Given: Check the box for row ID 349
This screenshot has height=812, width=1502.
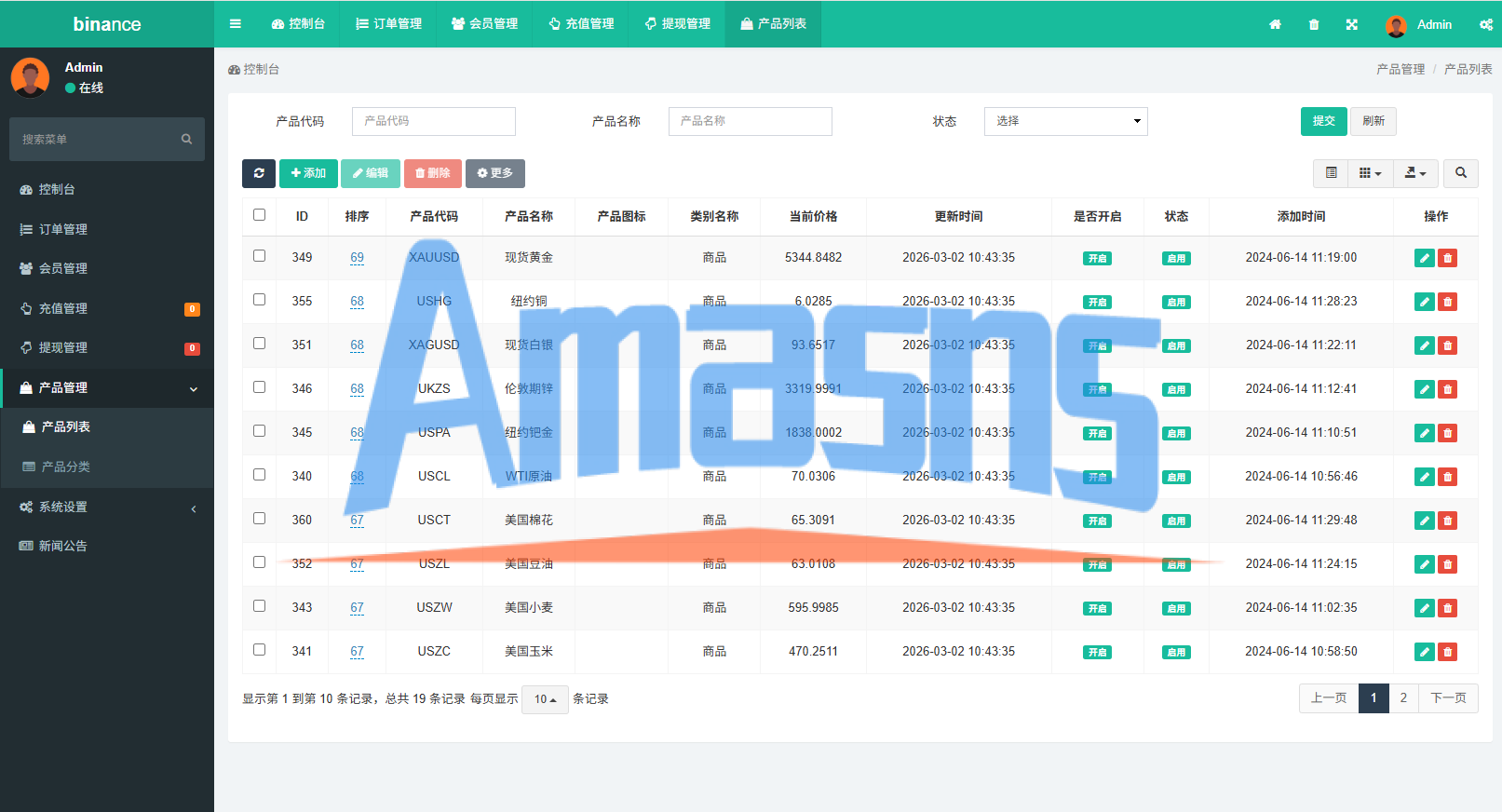Looking at the screenshot, I should click(x=259, y=256).
